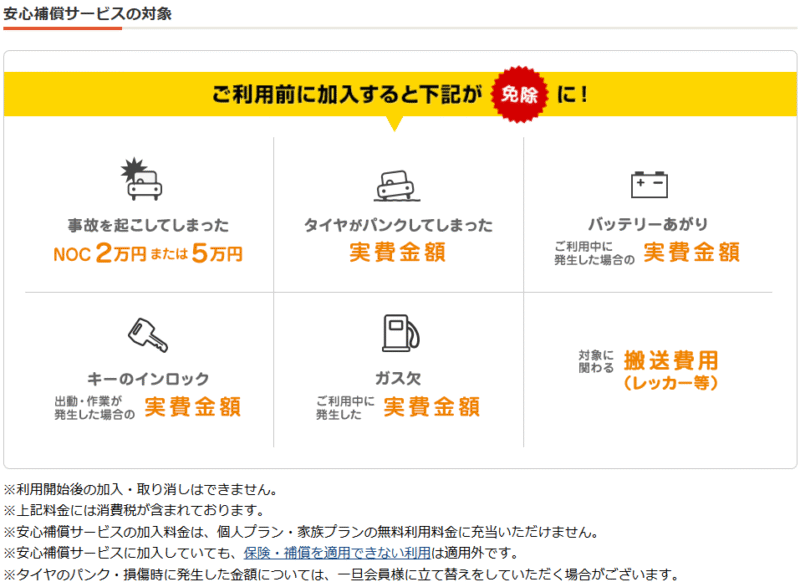Click note about 個人プラン・家族プラン free usage fee
Image resolution: width=800 pixels, height=582 pixels.
(301, 532)
